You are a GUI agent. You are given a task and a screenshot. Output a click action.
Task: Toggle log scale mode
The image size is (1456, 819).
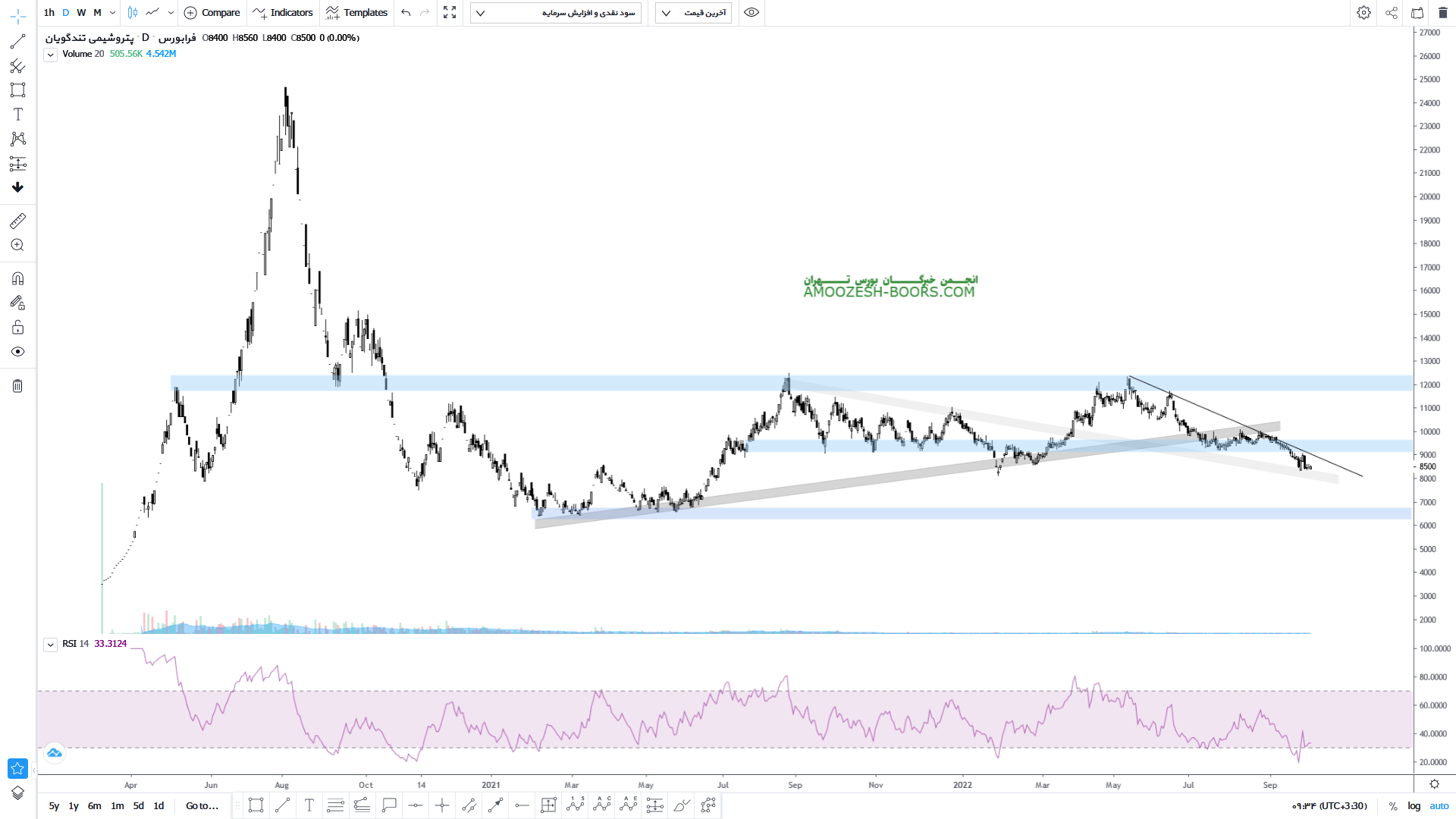(x=1414, y=806)
